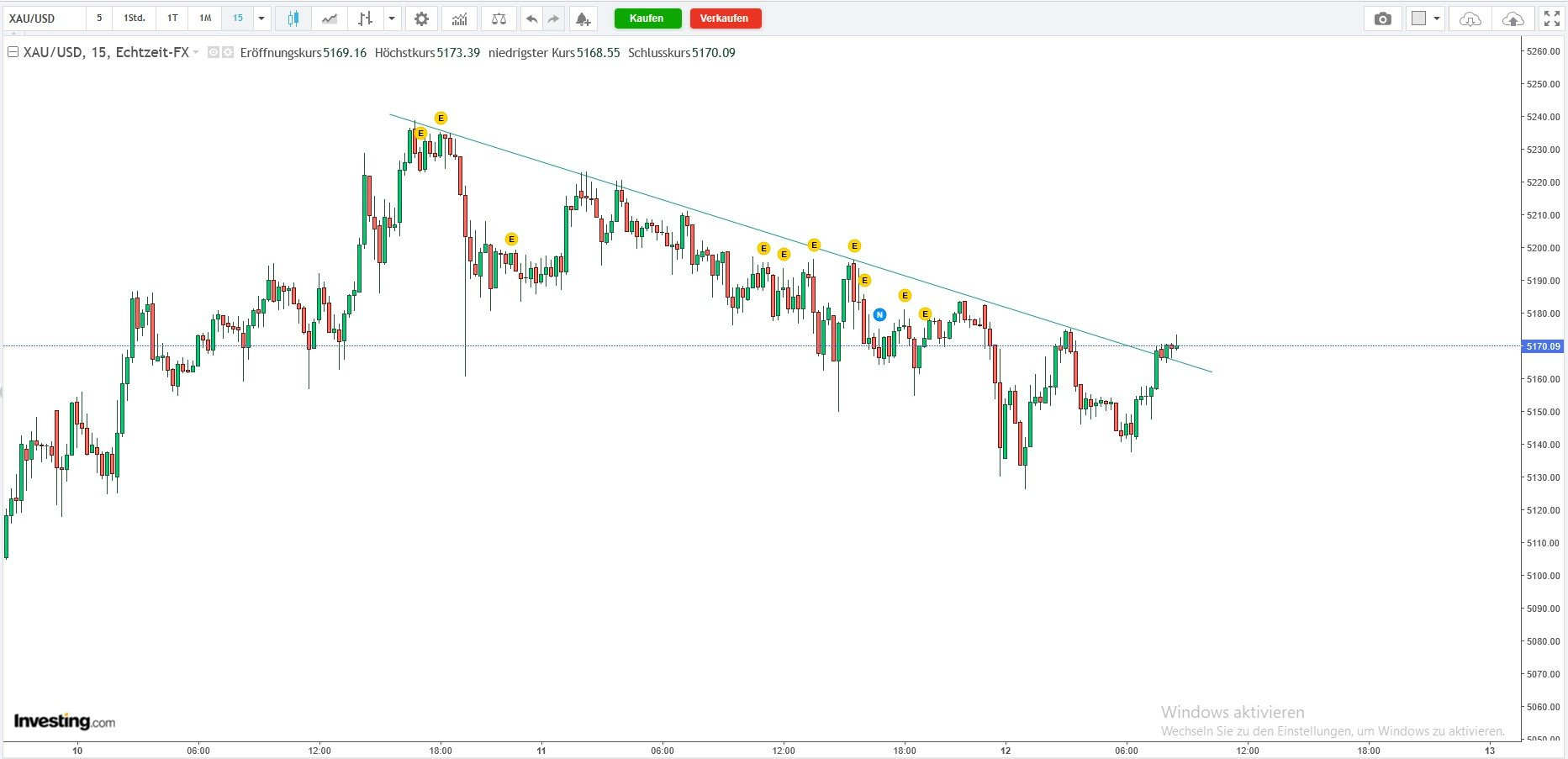Switch to the area chart style icon

(x=330, y=18)
